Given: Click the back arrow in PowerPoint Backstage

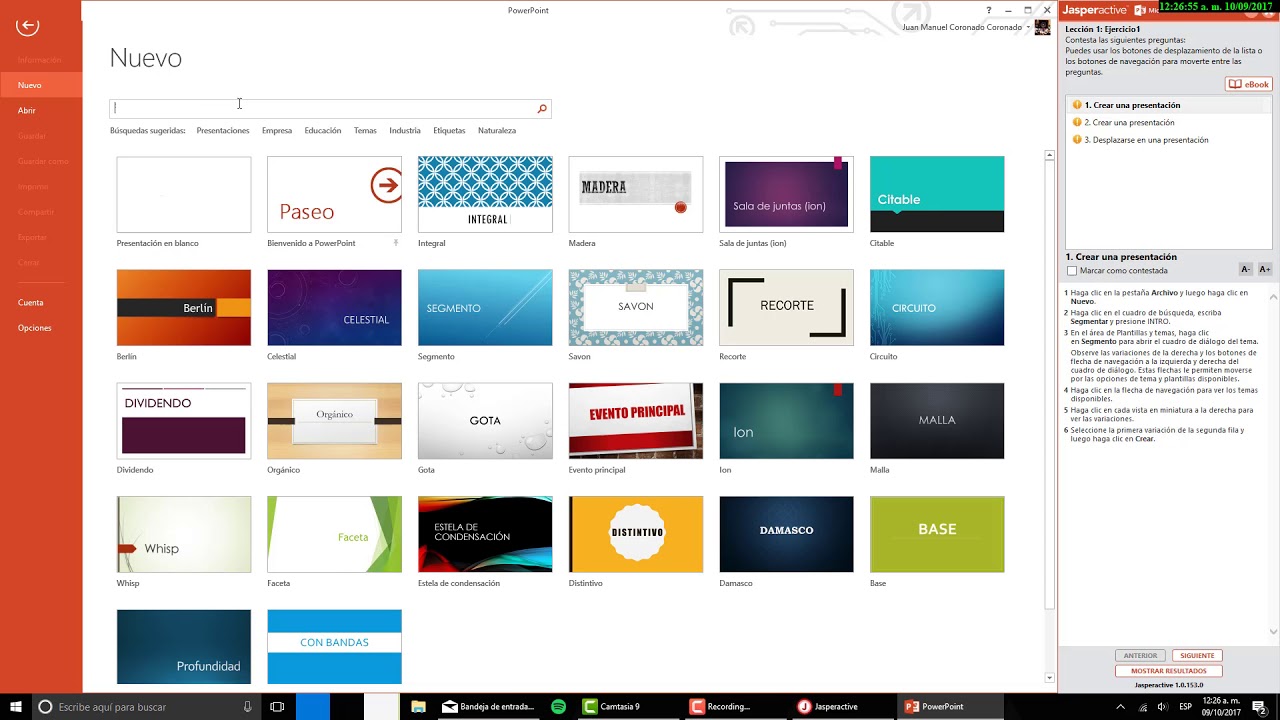Looking at the screenshot, I should 27,26.
